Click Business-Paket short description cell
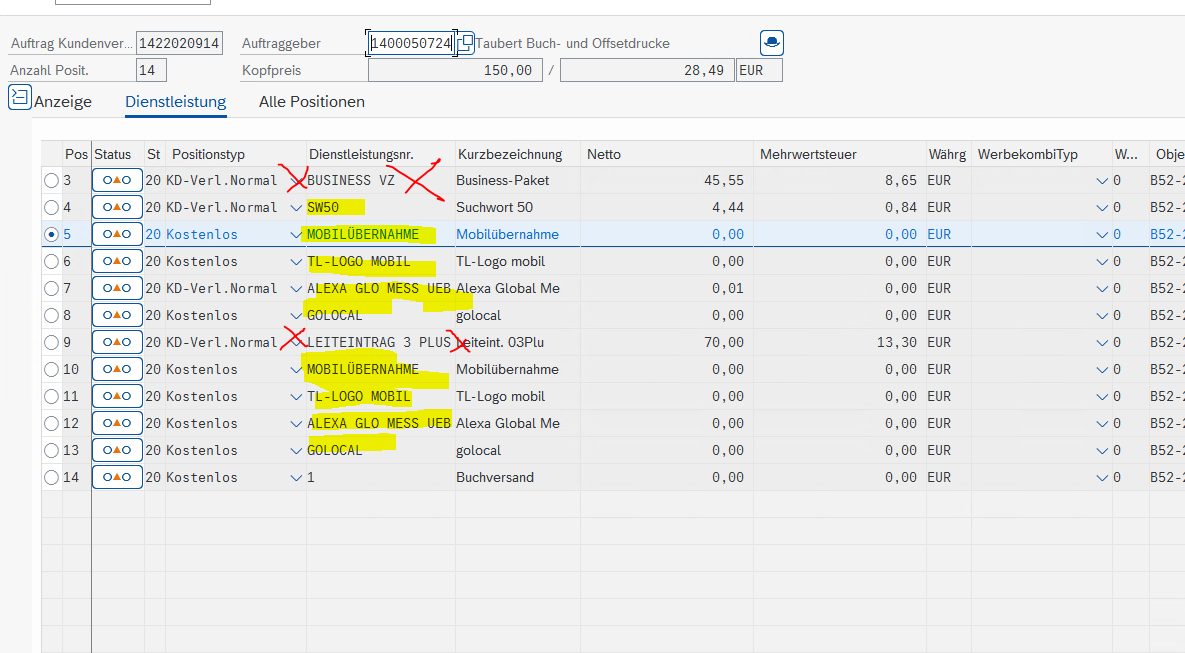This screenshot has height=653, width=1185. (x=518, y=181)
